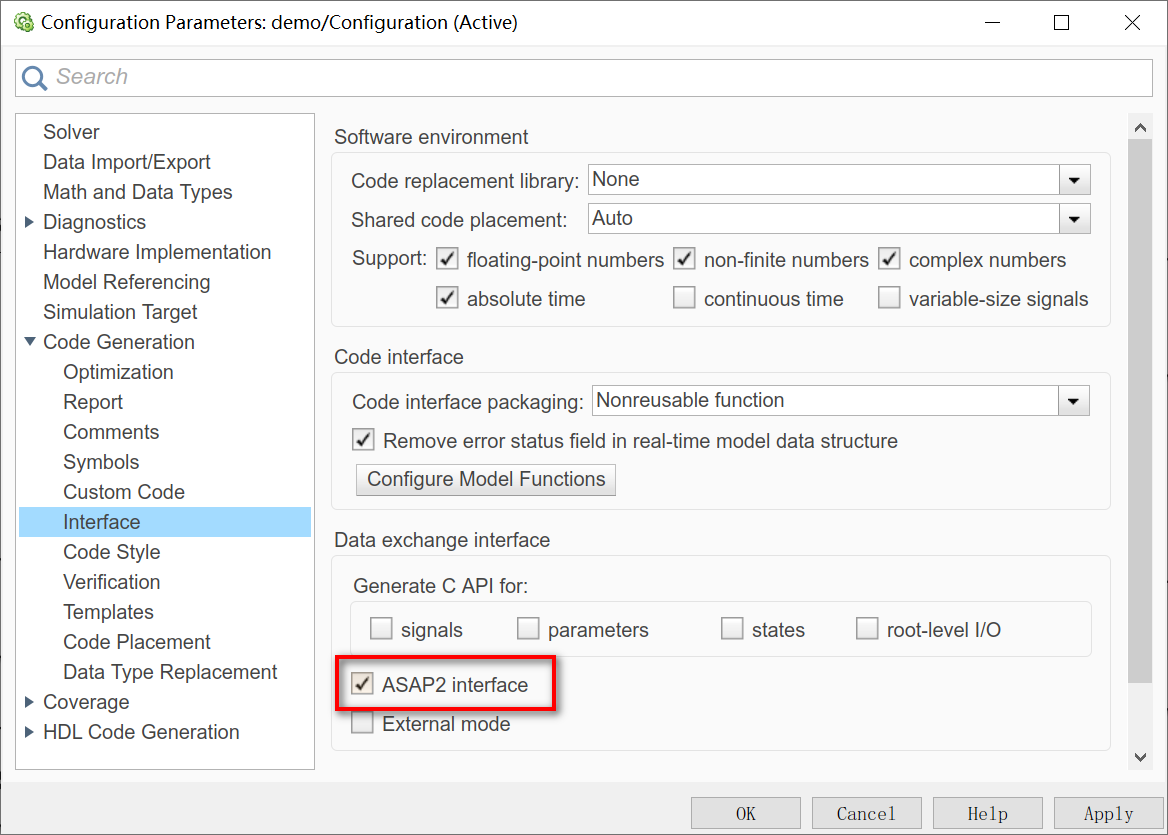1168x835 pixels.
Task: Expand the HDL Code Generation node
Action: tap(30, 732)
